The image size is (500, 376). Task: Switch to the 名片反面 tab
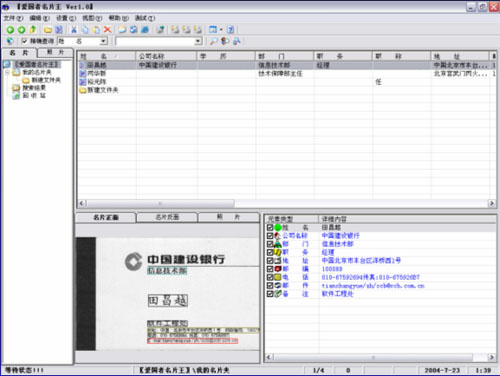(x=167, y=217)
